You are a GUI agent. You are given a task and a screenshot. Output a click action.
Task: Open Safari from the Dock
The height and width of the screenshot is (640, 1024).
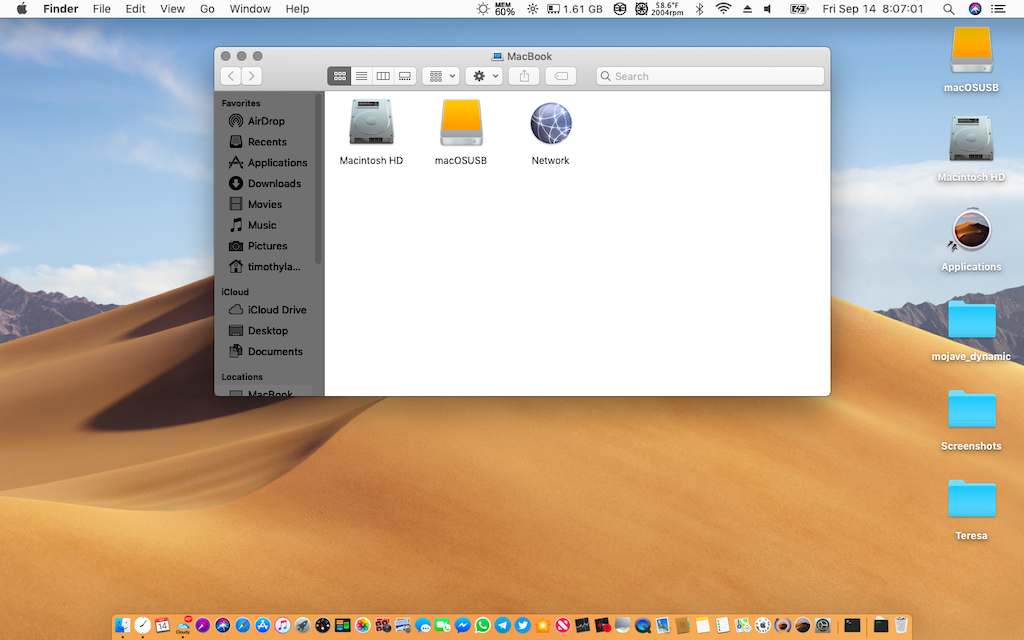pyautogui.click(x=243, y=626)
